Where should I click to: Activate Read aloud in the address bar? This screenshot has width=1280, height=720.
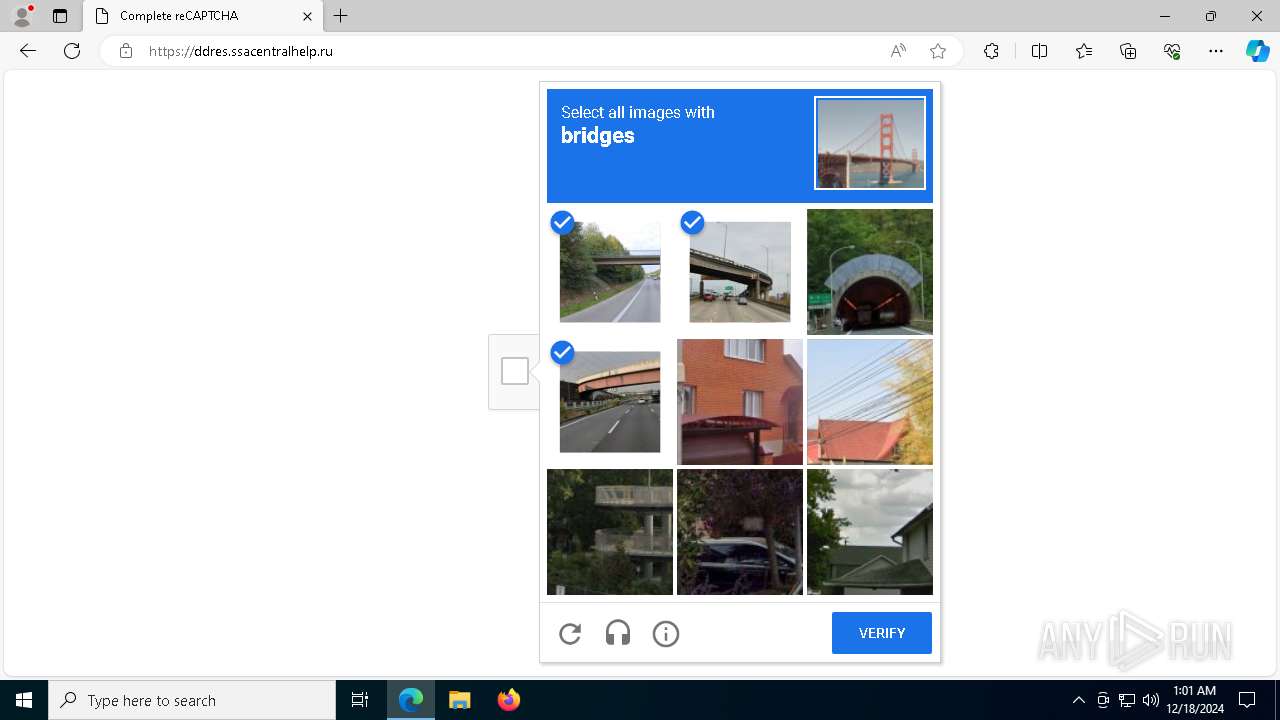[x=898, y=51]
